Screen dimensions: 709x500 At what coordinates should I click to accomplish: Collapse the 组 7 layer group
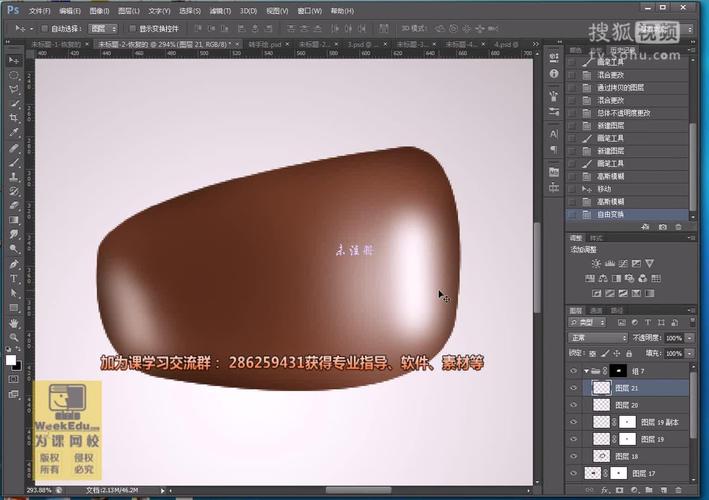click(585, 370)
